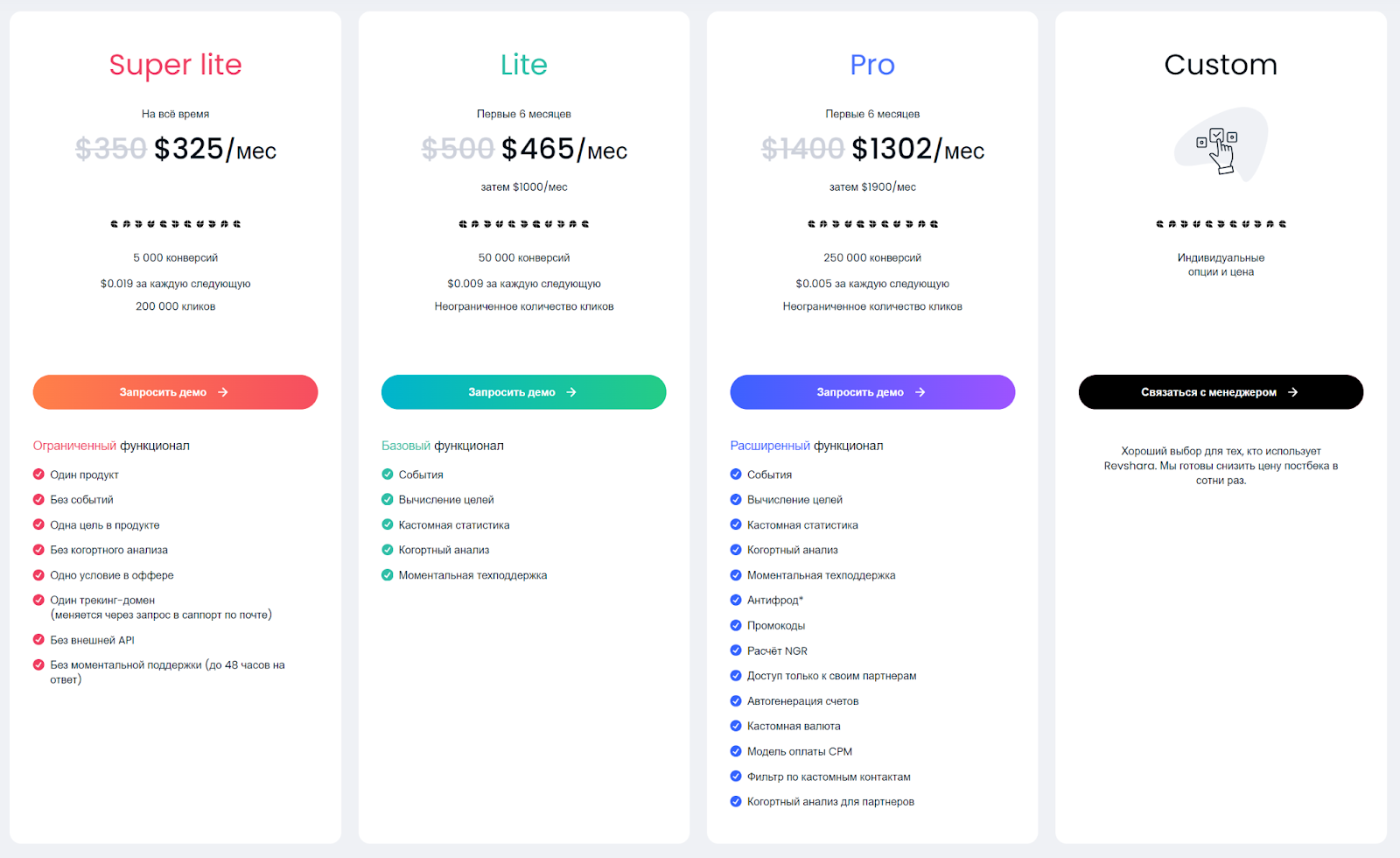The width and height of the screenshot is (1400, 858).
Task: Click the '$1302/мес' Pro price
Action: (x=918, y=150)
